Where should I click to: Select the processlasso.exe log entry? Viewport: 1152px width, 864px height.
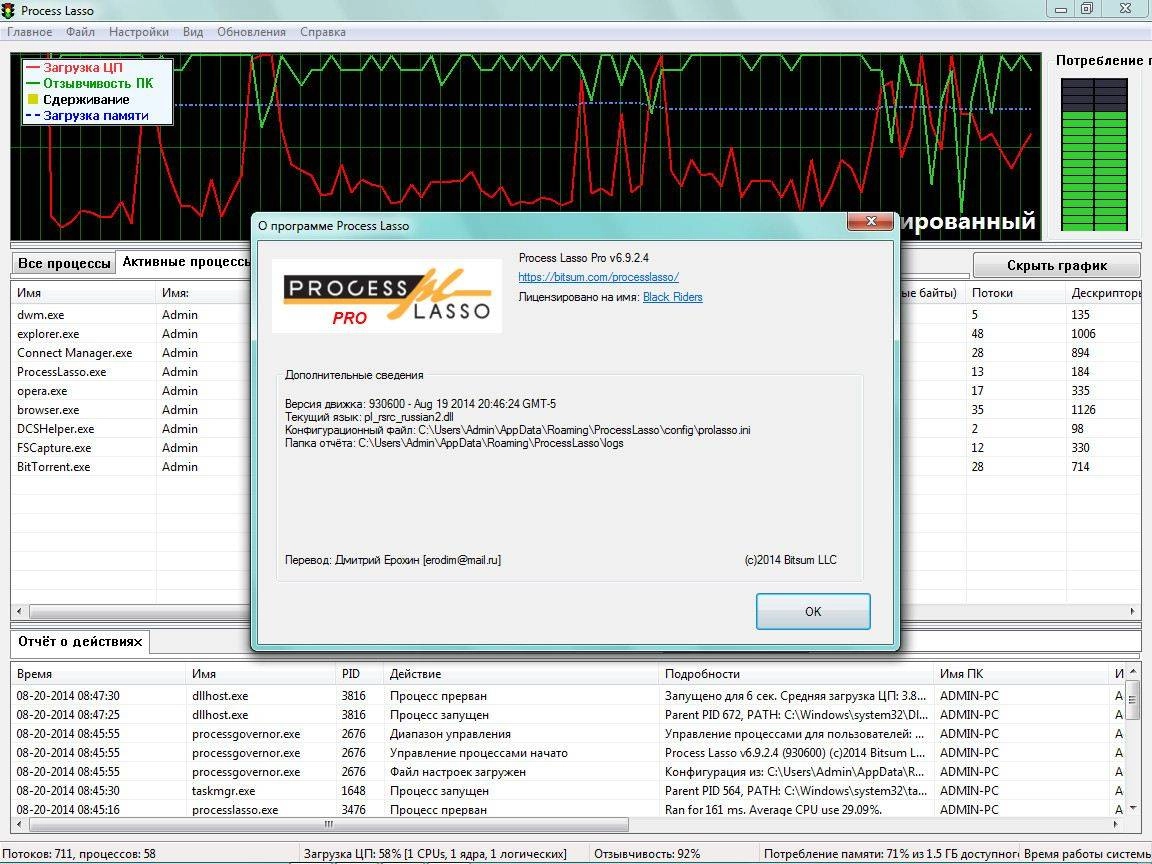[x=567, y=810]
